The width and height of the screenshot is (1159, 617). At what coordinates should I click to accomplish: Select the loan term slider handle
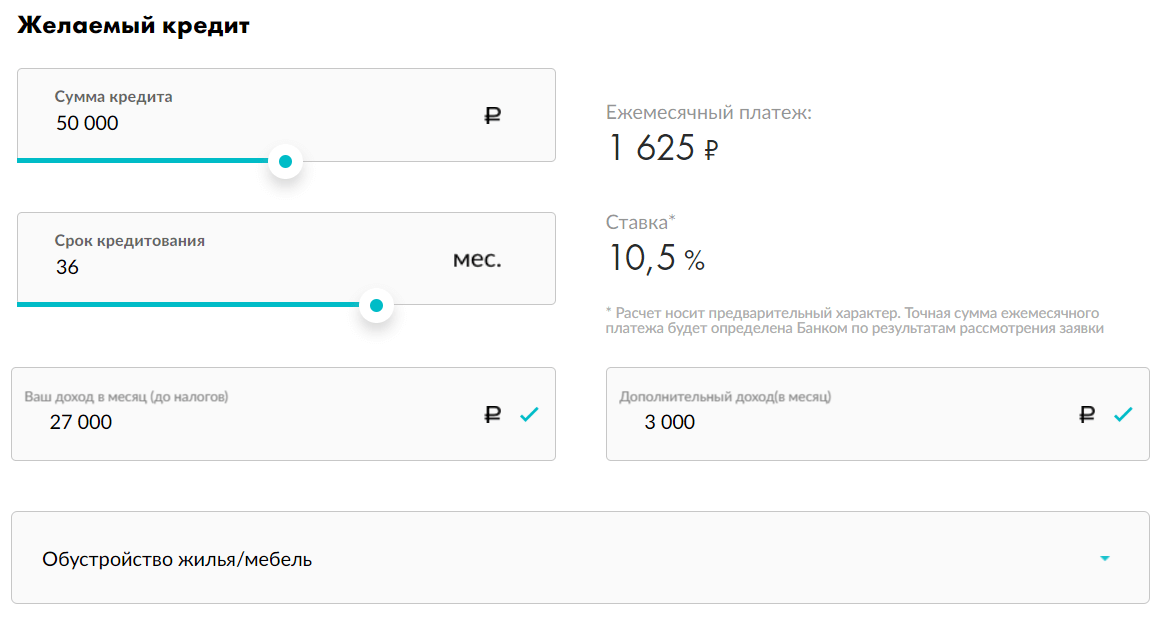[x=376, y=305]
